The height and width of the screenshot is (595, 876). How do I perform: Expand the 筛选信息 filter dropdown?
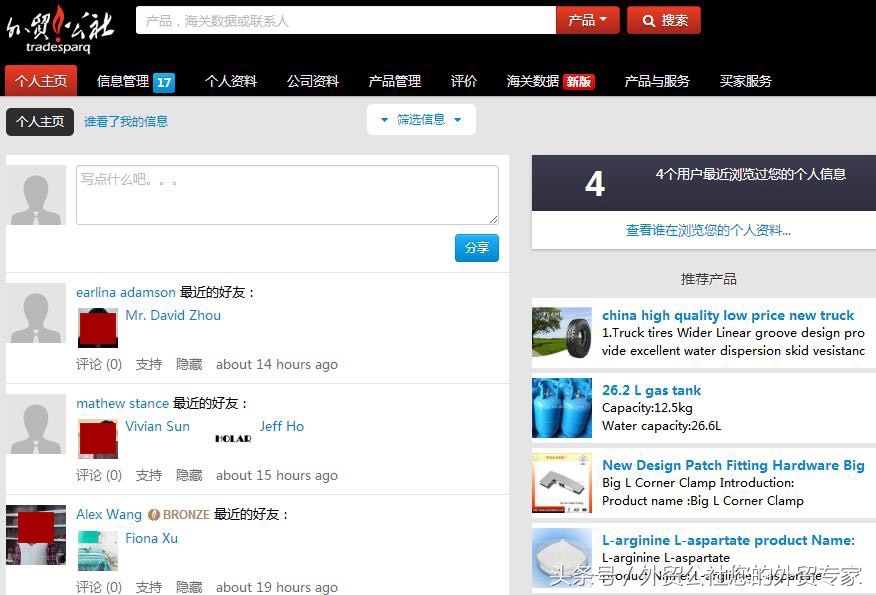point(421,118)
